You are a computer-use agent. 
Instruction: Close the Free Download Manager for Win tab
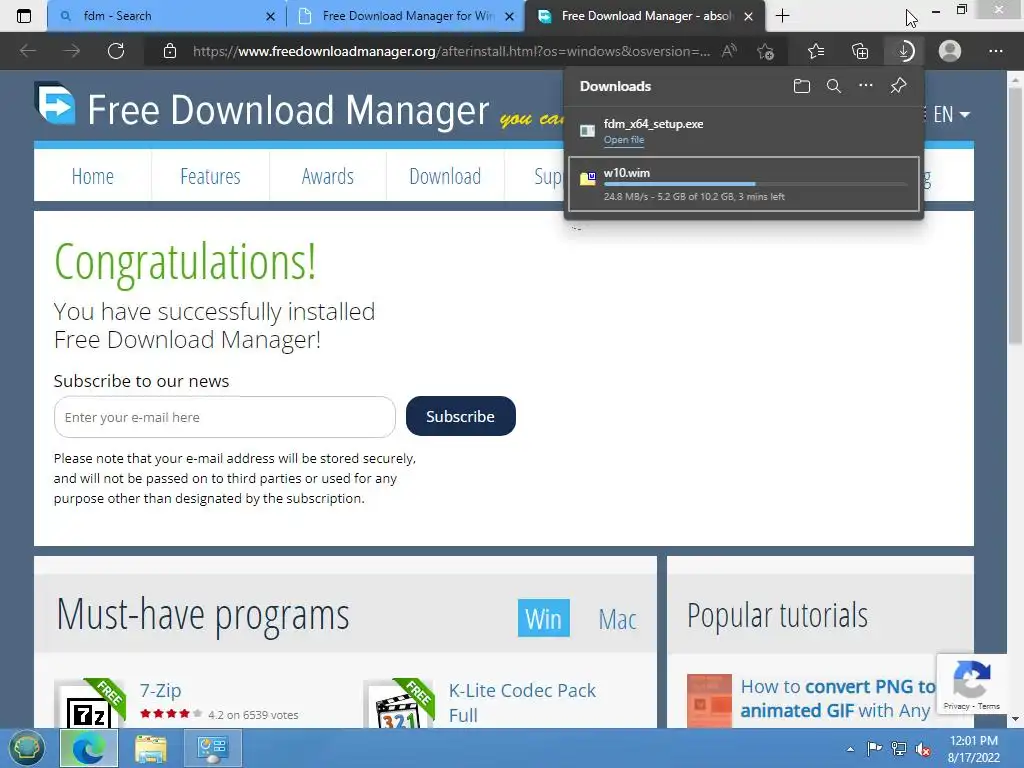pyautogui.click(x=509, y=16)
